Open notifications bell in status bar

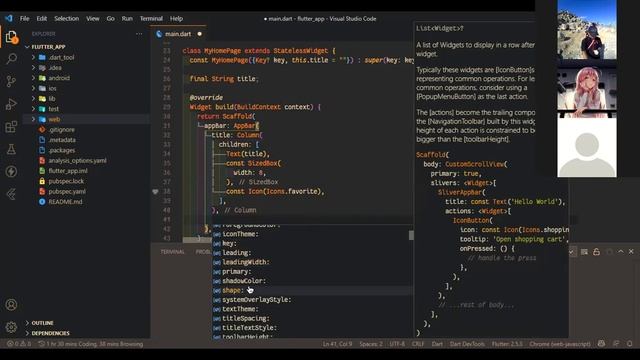pos(630,344)
